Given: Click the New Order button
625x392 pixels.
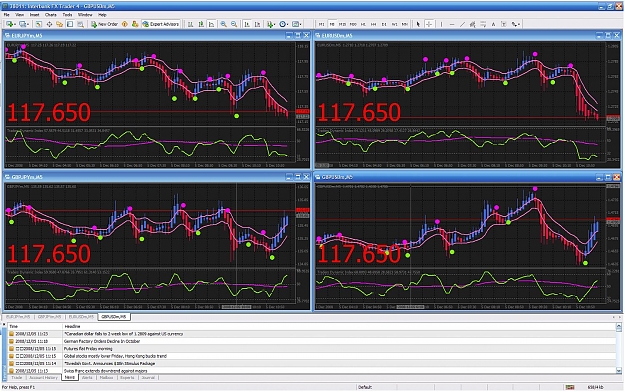Looking at the screenshot, I should tap(104, 24).
